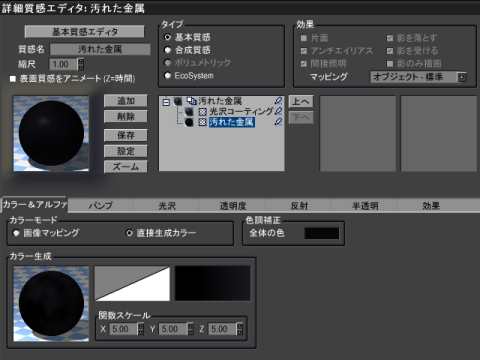Toggle the 影を落とす checkbox
Image resolution: width=480 pixels, height=360 pixels.
[x=390, y=38]
